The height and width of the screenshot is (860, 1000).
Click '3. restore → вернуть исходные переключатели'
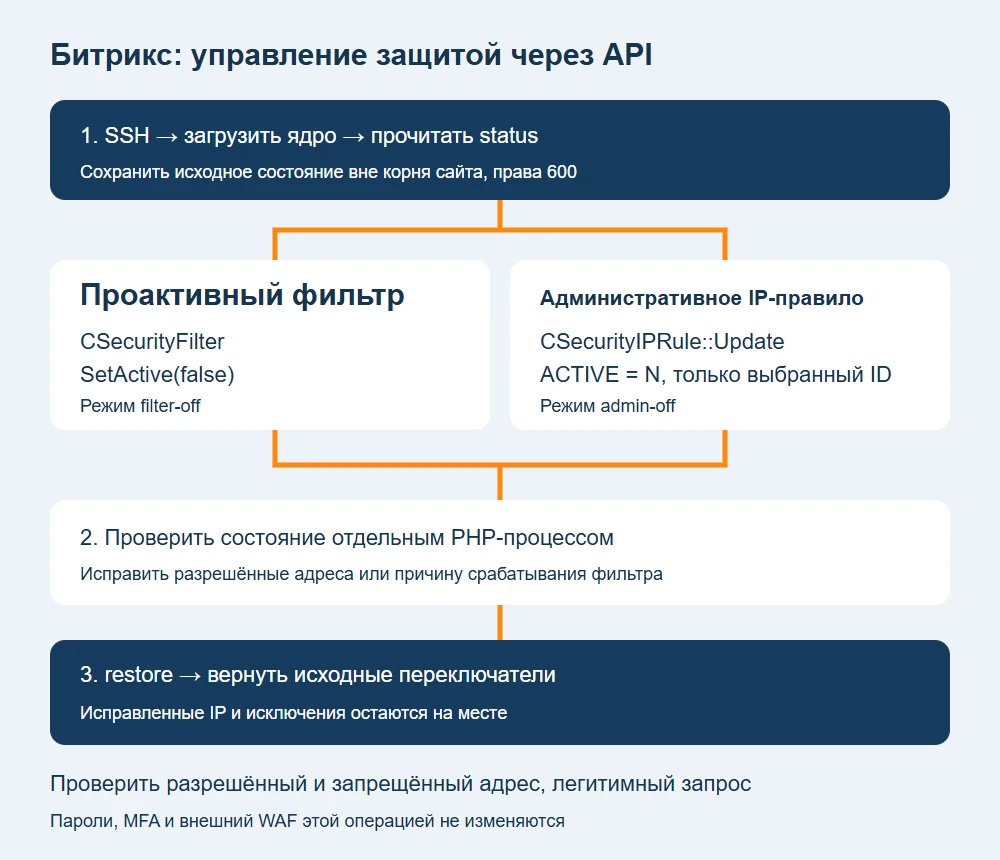pos(318,675)
